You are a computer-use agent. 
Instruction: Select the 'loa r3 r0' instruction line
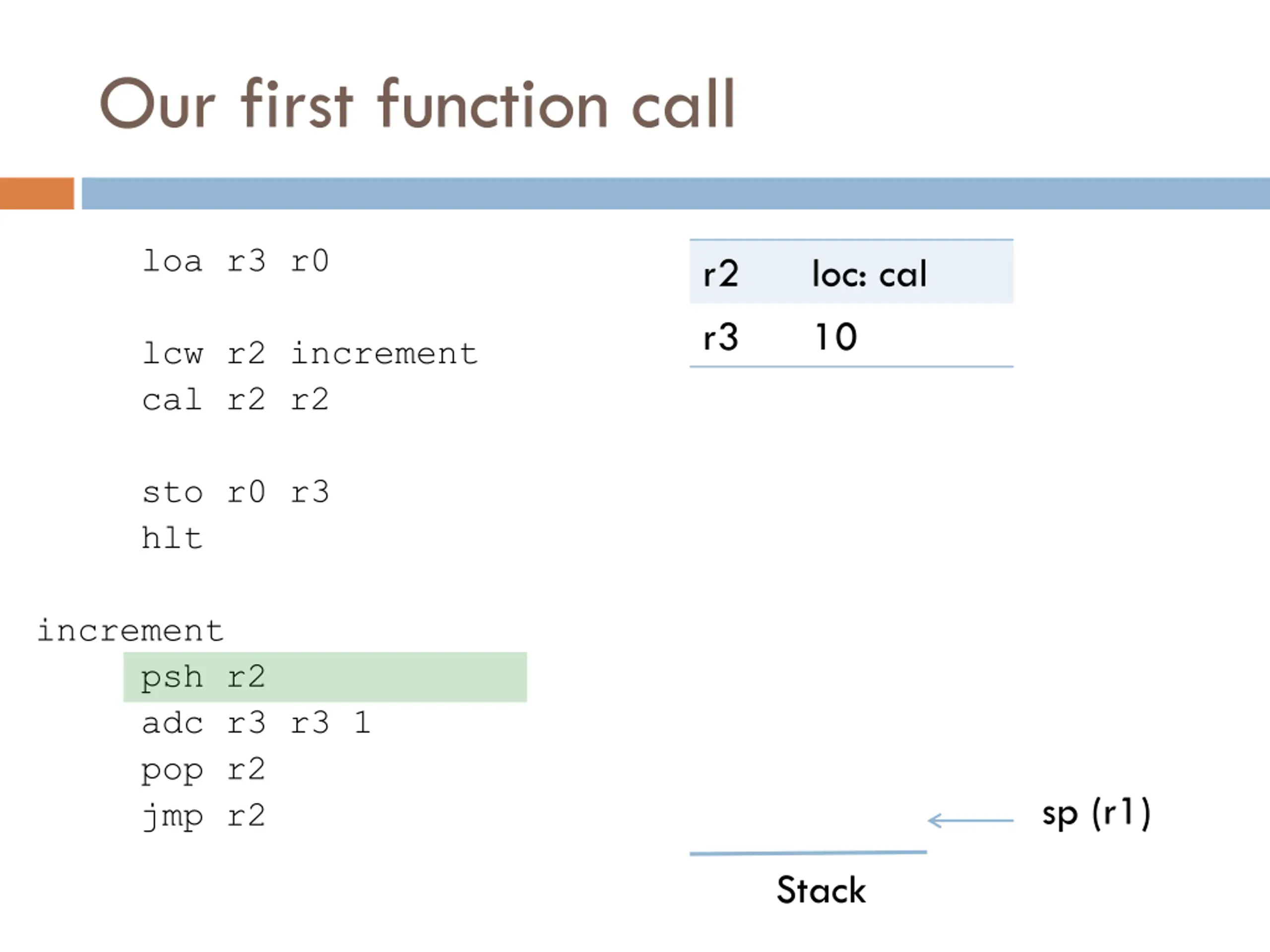pyautogui.click(x=236, y=261)
